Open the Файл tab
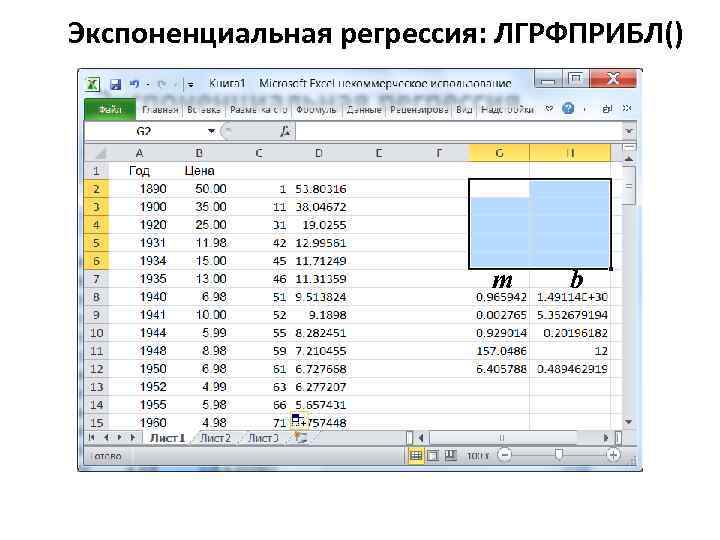720x540 pixels. pos(110,110)
